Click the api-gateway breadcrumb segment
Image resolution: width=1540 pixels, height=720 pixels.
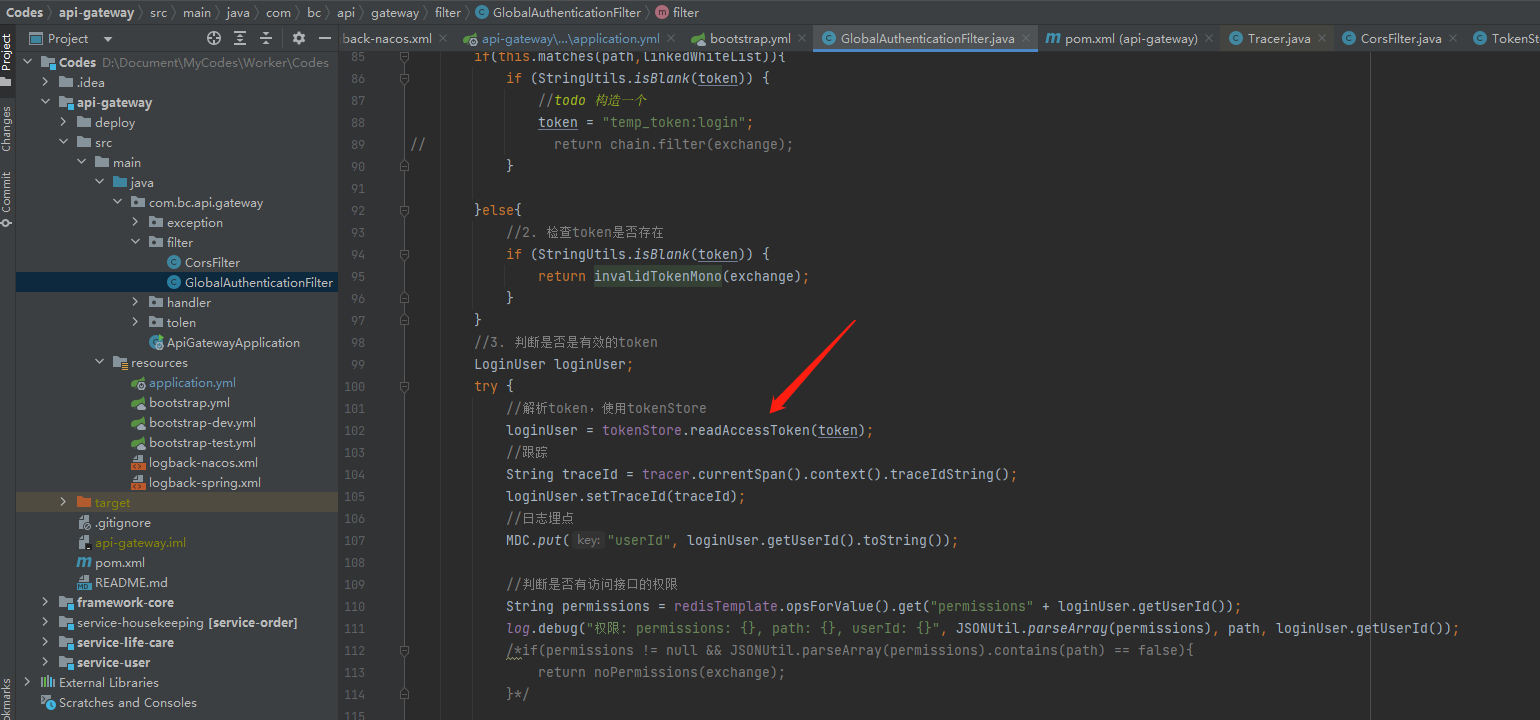coord(96,13)
